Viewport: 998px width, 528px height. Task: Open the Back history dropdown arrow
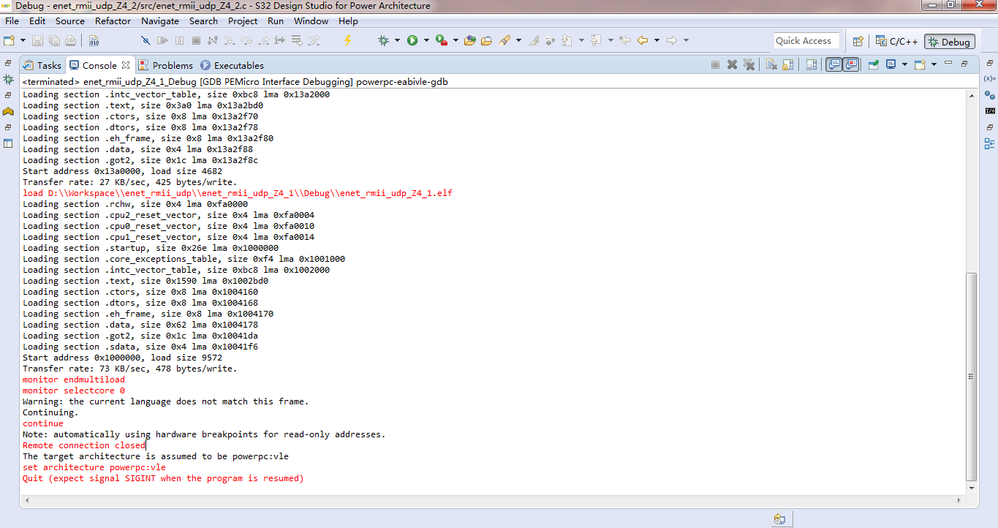[x=657, y=41]
